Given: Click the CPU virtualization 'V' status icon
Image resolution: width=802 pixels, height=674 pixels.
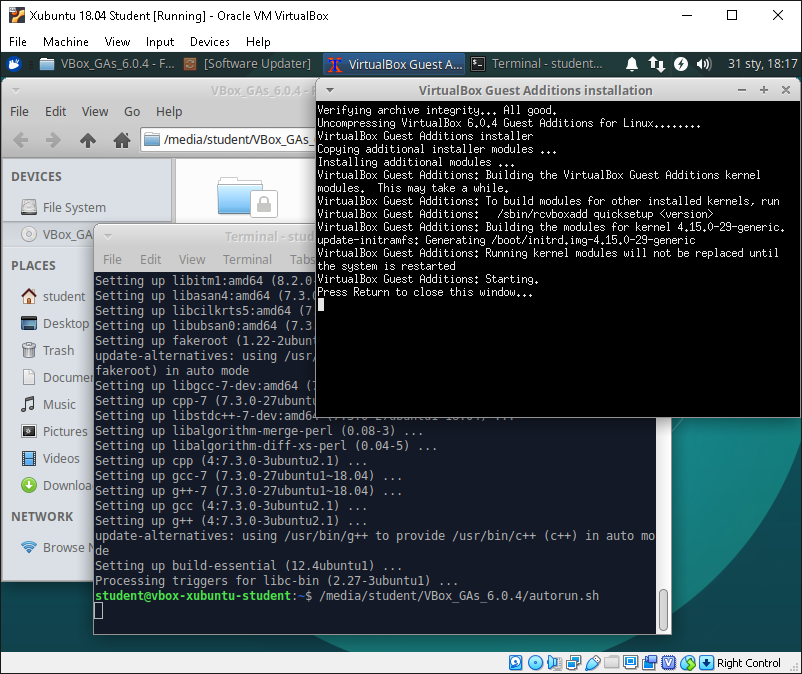Looking at the screenshot, I should click(669, 663).
